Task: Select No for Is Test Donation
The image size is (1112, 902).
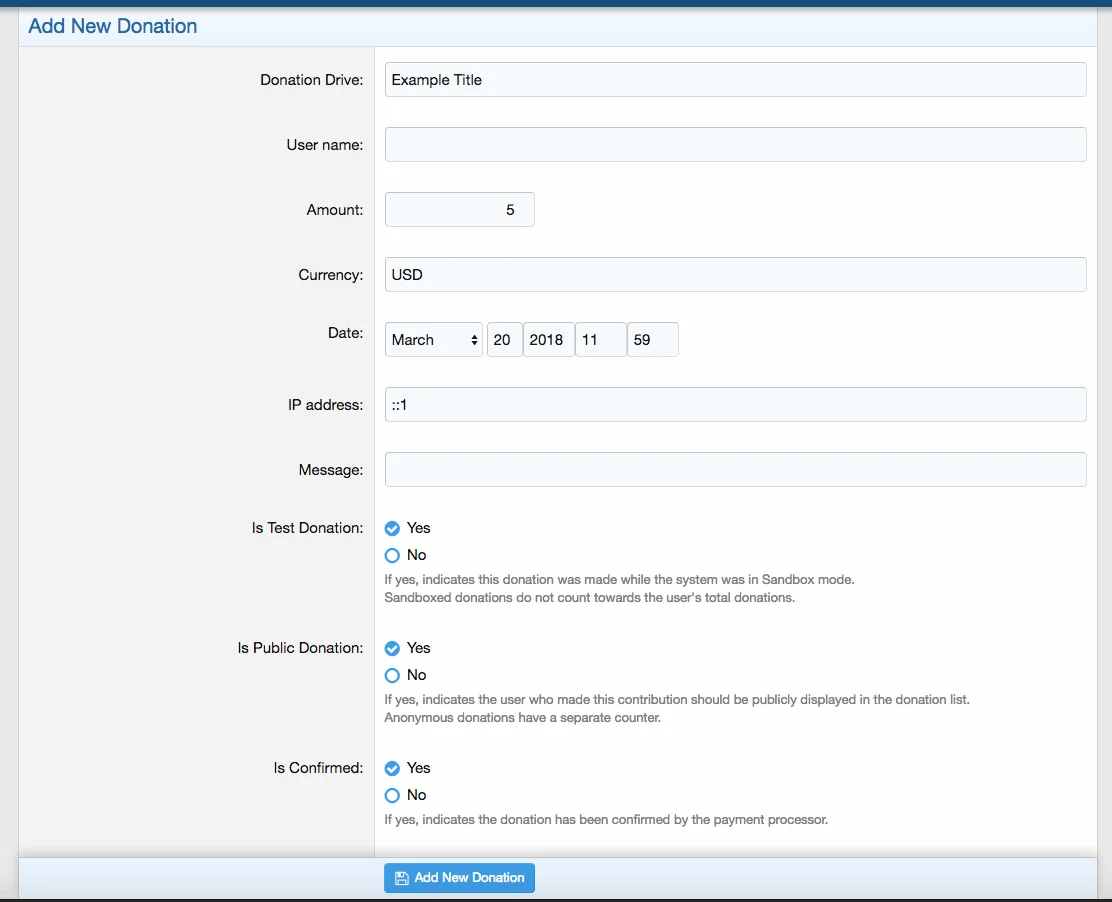Action: pos(392,555)
